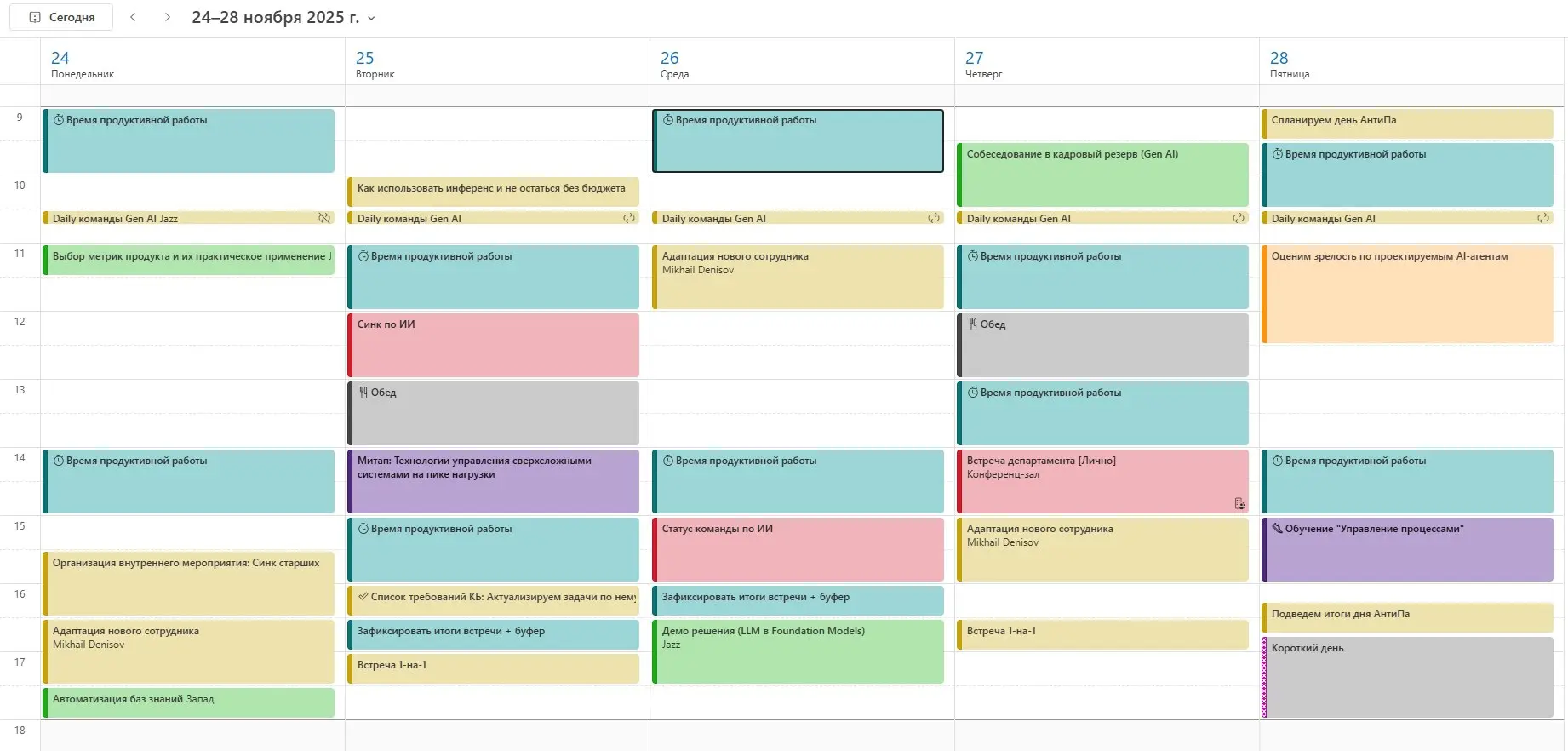Go to previous week with left arrow

(133, 17)
